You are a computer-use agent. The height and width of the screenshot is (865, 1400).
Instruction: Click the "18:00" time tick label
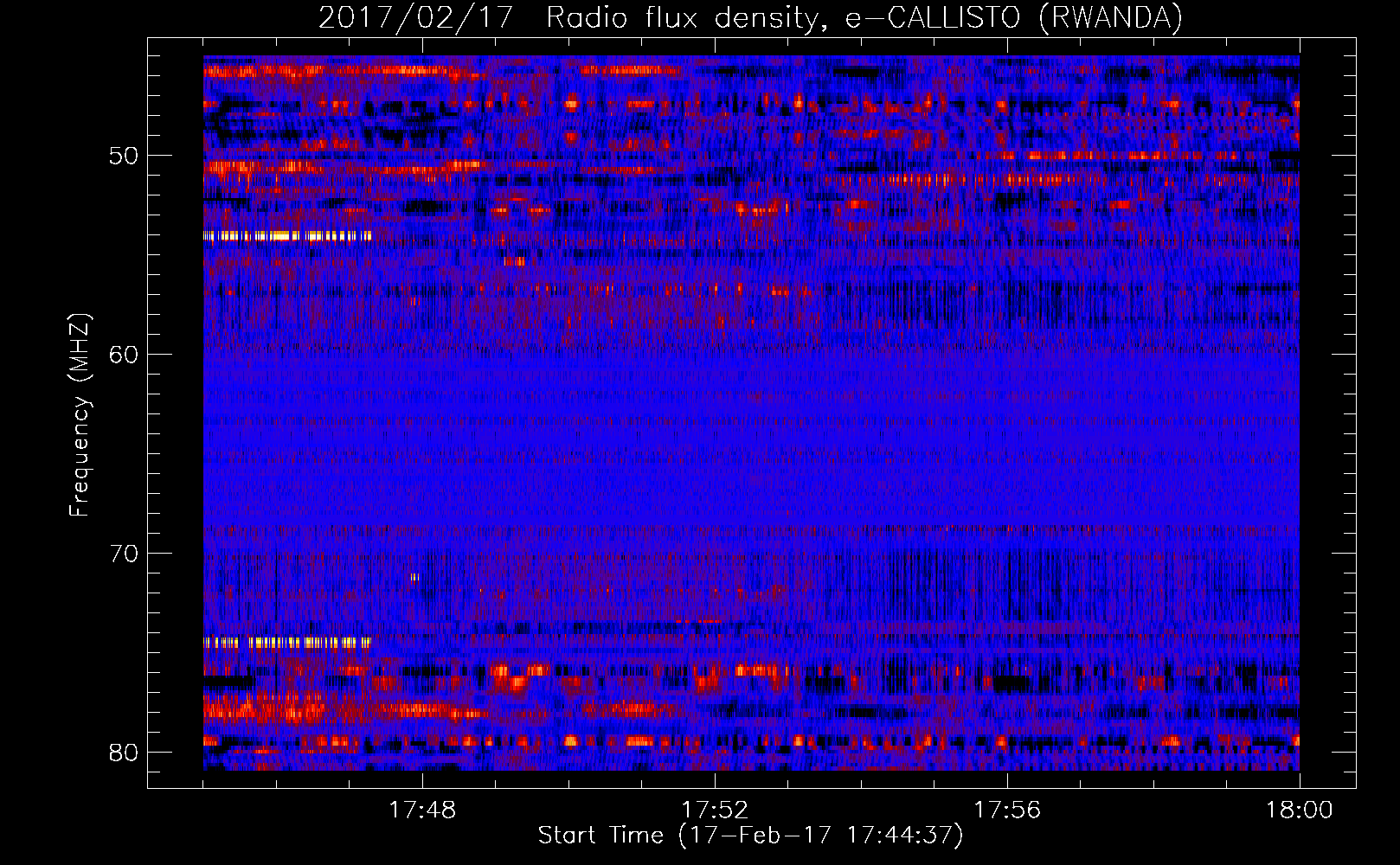1300,811
